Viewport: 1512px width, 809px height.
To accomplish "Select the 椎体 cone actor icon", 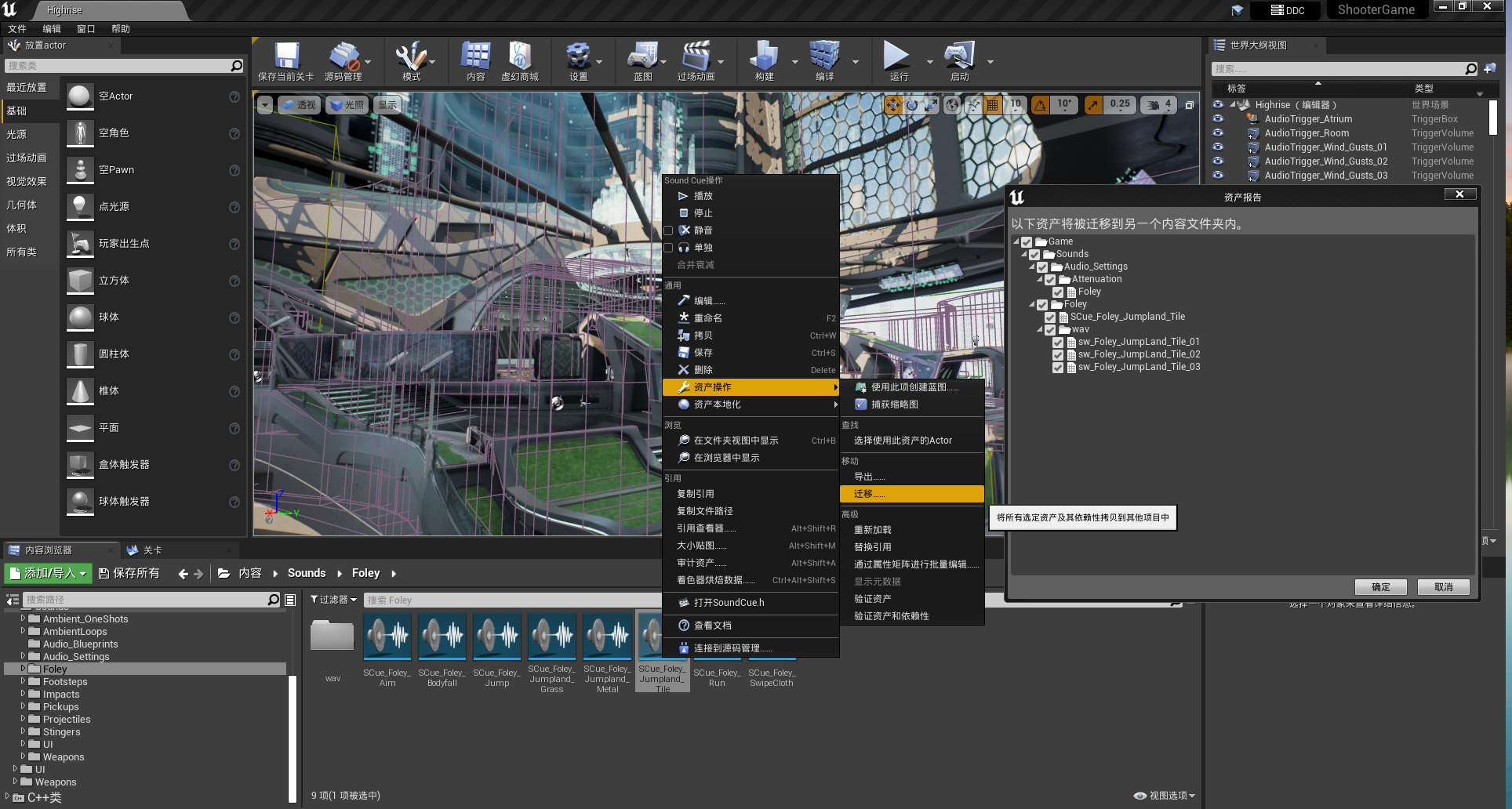I will 80,390.
